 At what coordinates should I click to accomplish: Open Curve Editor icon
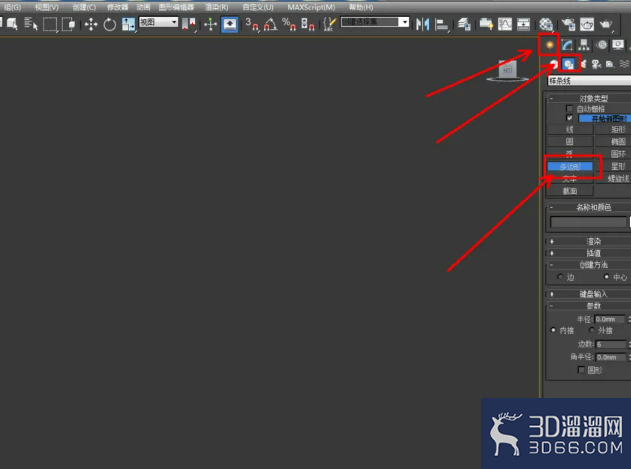coord(505,24)
